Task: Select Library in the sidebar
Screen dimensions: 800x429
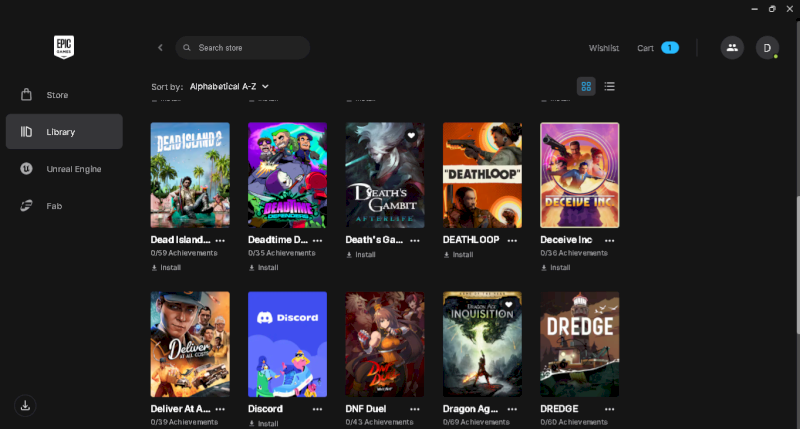Action: click(64, 132)
